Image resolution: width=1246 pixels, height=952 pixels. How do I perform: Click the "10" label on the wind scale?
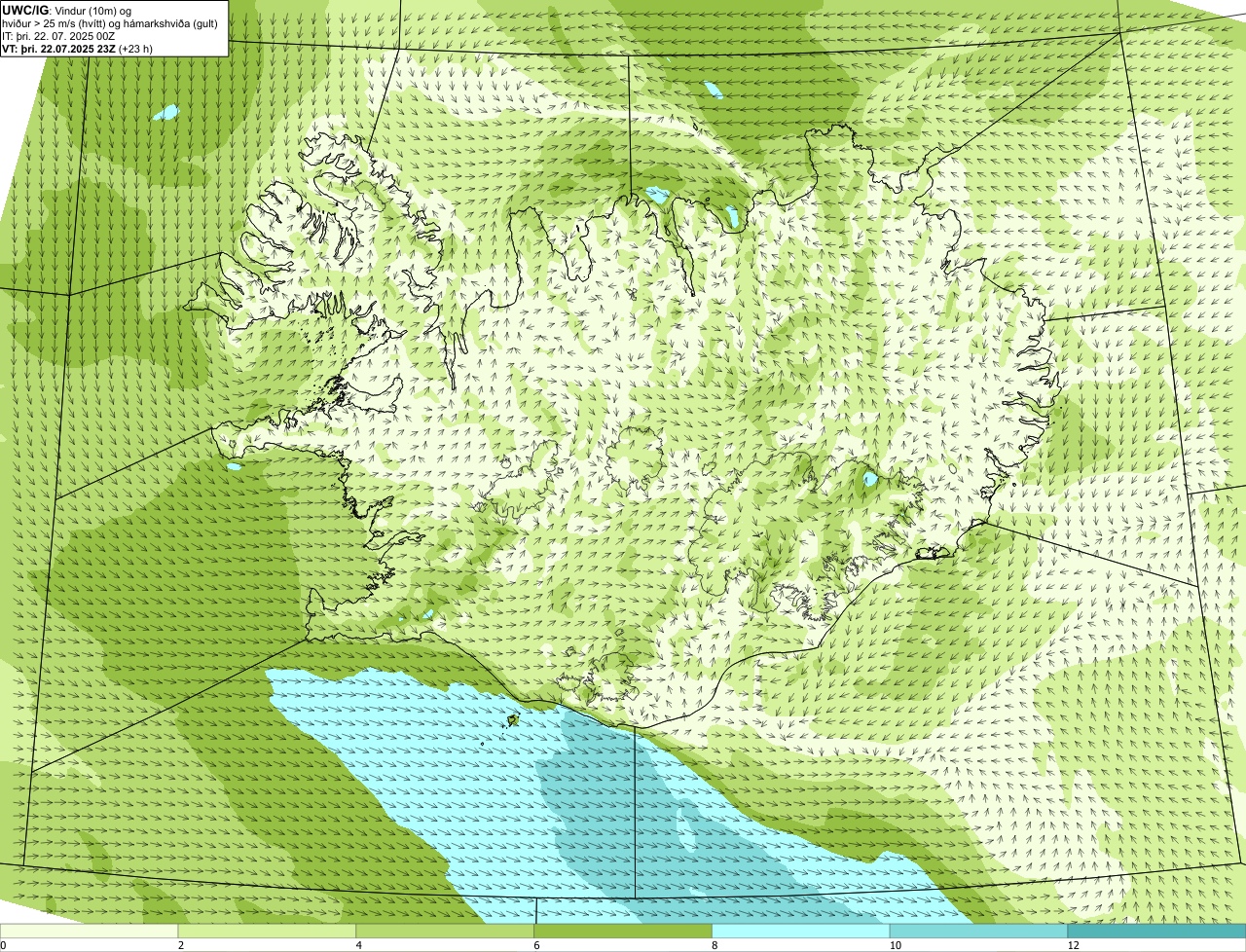point(894,945)
